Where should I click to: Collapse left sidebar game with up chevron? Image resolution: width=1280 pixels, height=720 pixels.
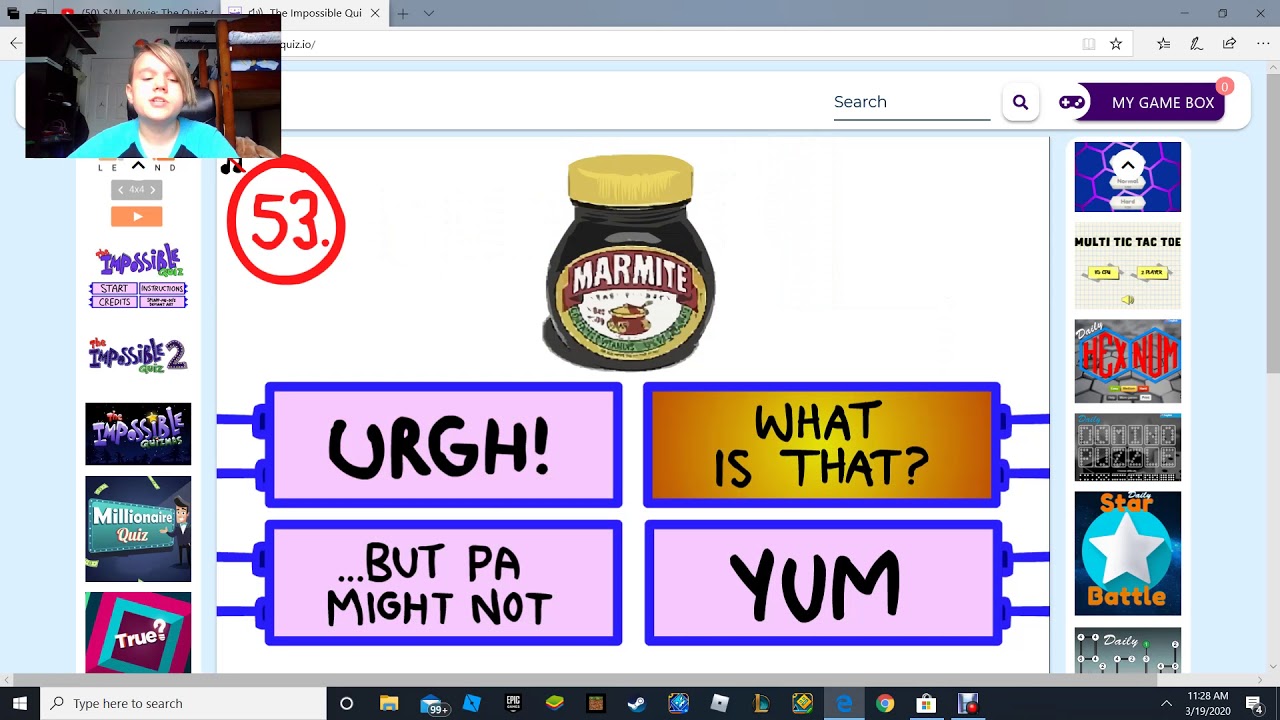coord(138,165)
